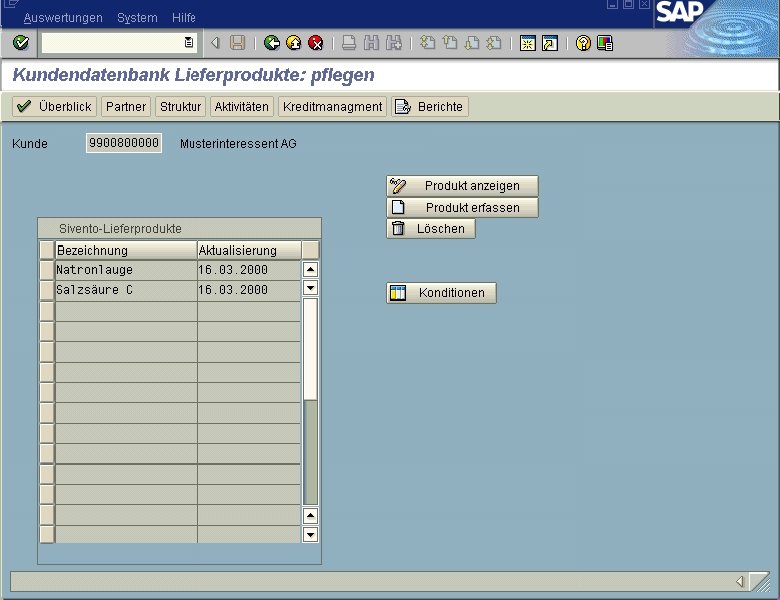Click the Salzsäure C cell
The width and height of the screenshot is (780, 600).
(126, 290)
